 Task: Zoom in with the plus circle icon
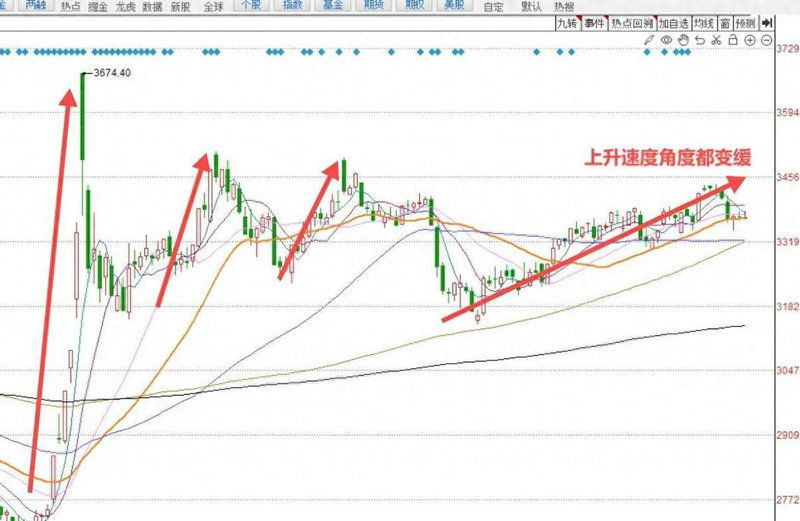tap(749, 40)
